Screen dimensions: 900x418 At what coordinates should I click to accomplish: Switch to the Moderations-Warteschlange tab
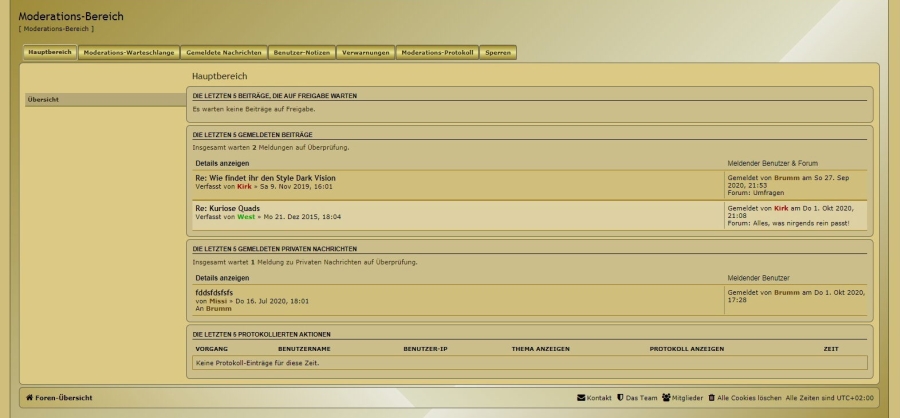pos(127,52)
